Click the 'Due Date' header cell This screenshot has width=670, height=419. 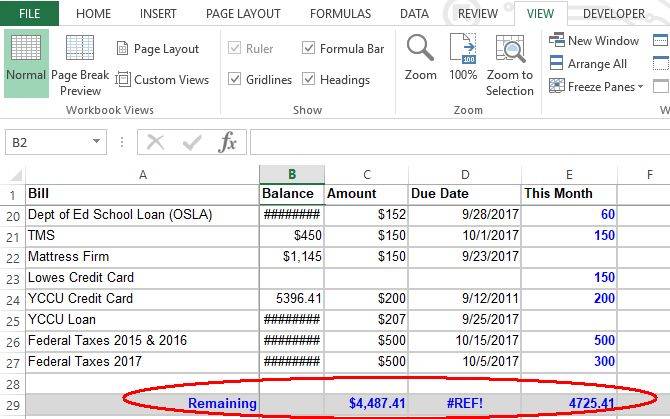click(x=465, y=194)
